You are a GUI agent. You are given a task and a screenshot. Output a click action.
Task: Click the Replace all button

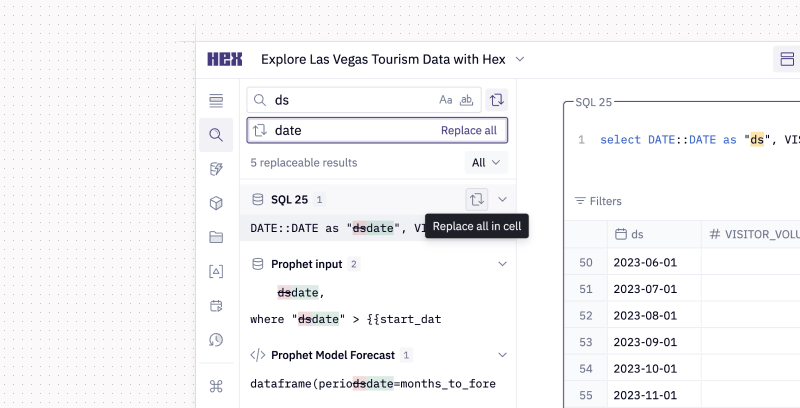468,131
